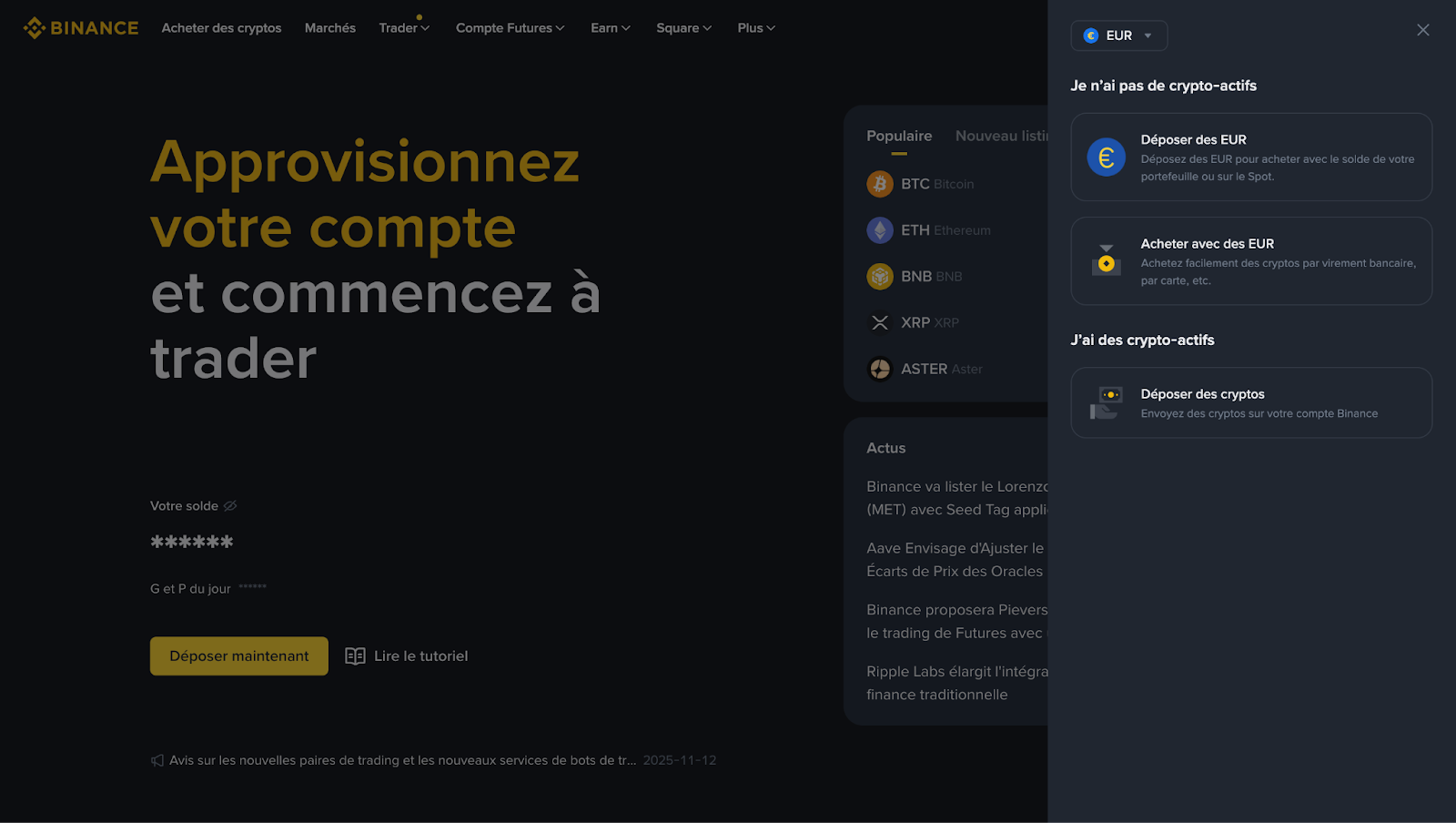The image size is (1456, 823).
Task: Click the ASTER coin icon
Action: pyautogui.click(x=880, y=369)
